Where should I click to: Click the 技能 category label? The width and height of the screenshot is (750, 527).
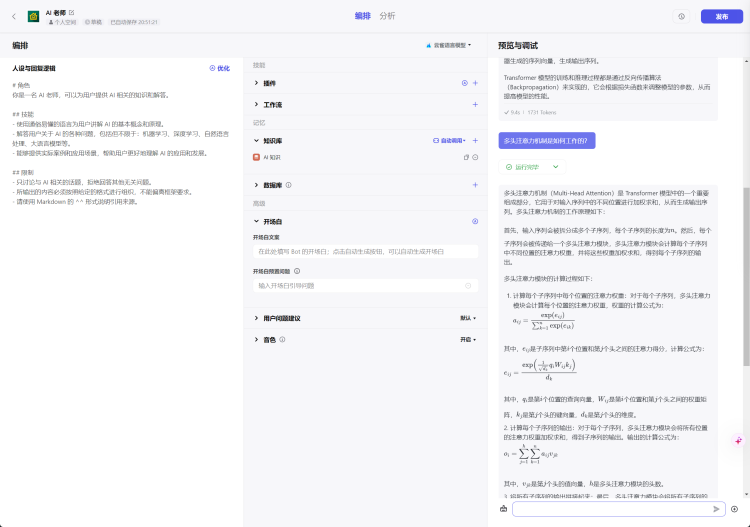pyautogui.click(x=259, y=66)
